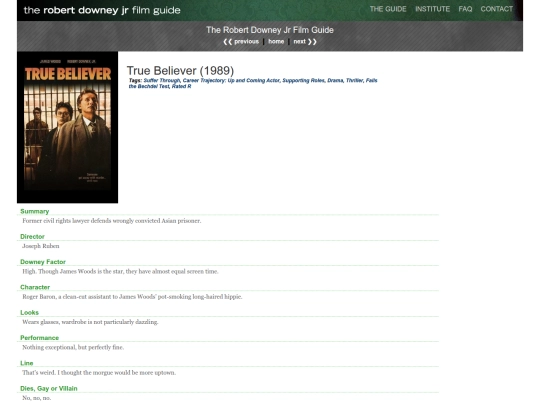
Task: Click the text starting 'High. Though James Woods'
Action: coord(120,271)
